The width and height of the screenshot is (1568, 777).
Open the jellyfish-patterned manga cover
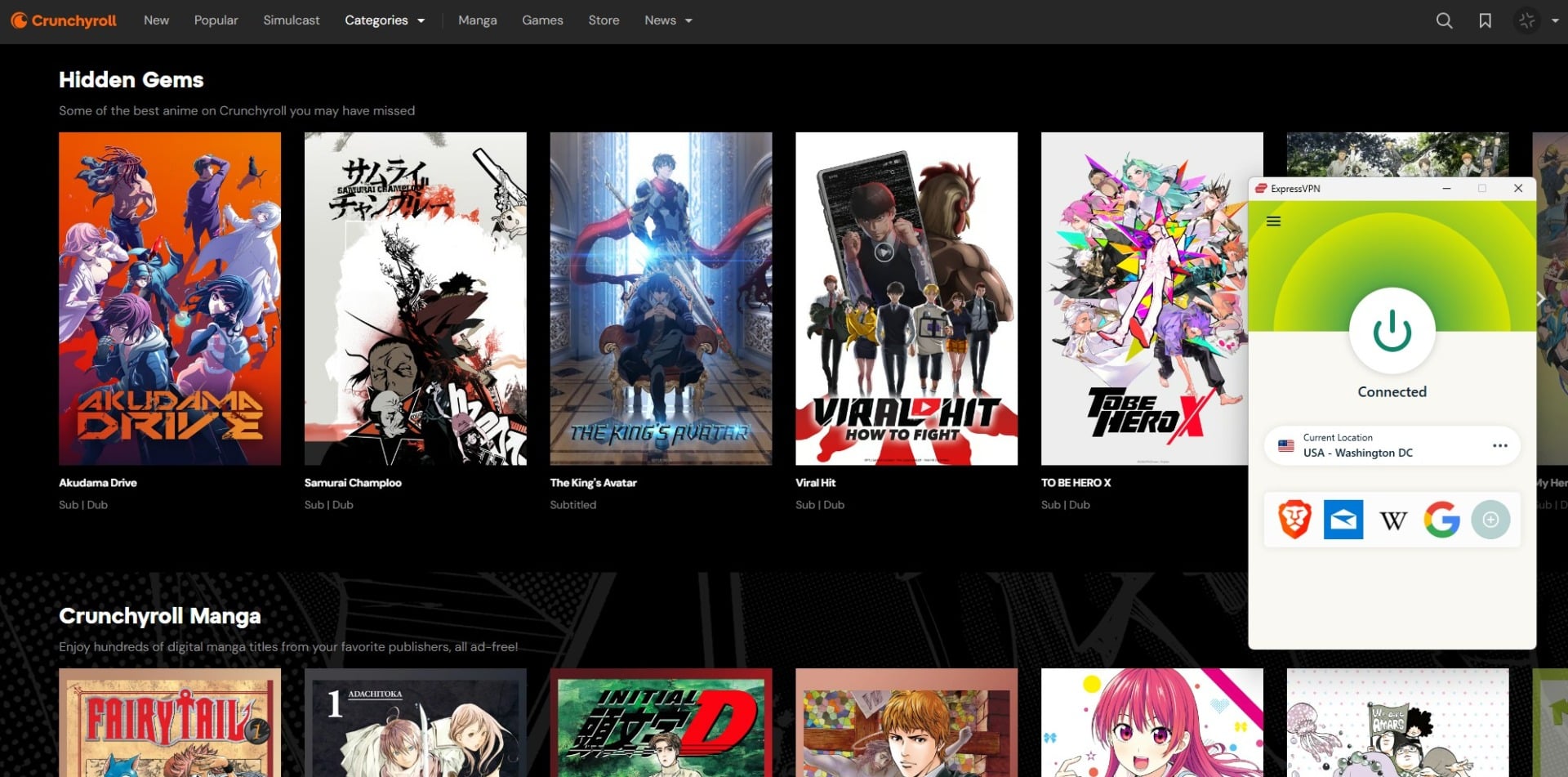click(x=1398, y=723)
